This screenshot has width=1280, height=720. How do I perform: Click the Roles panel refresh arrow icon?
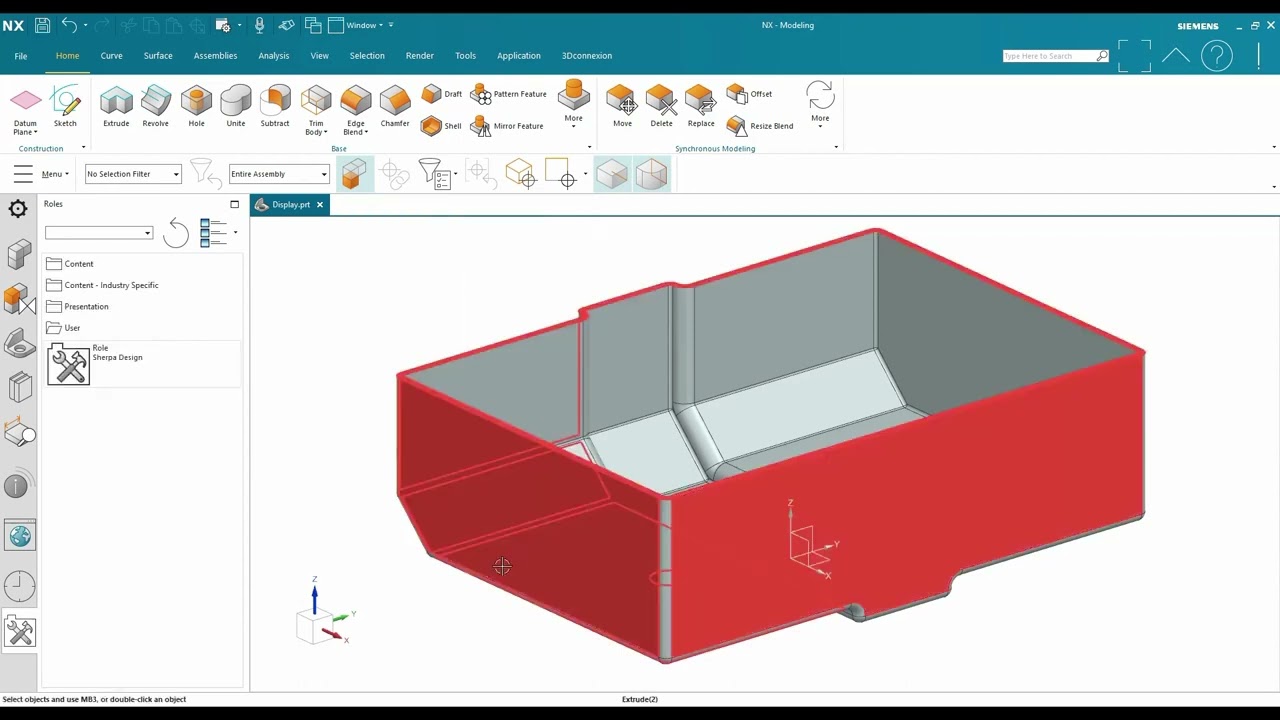pyautogui.click(x=176, y=233)
